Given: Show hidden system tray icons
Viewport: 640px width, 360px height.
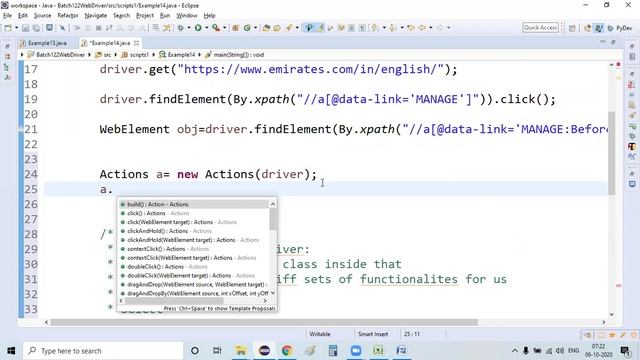Looking at the screenshot, I should (x=515, y=351).
